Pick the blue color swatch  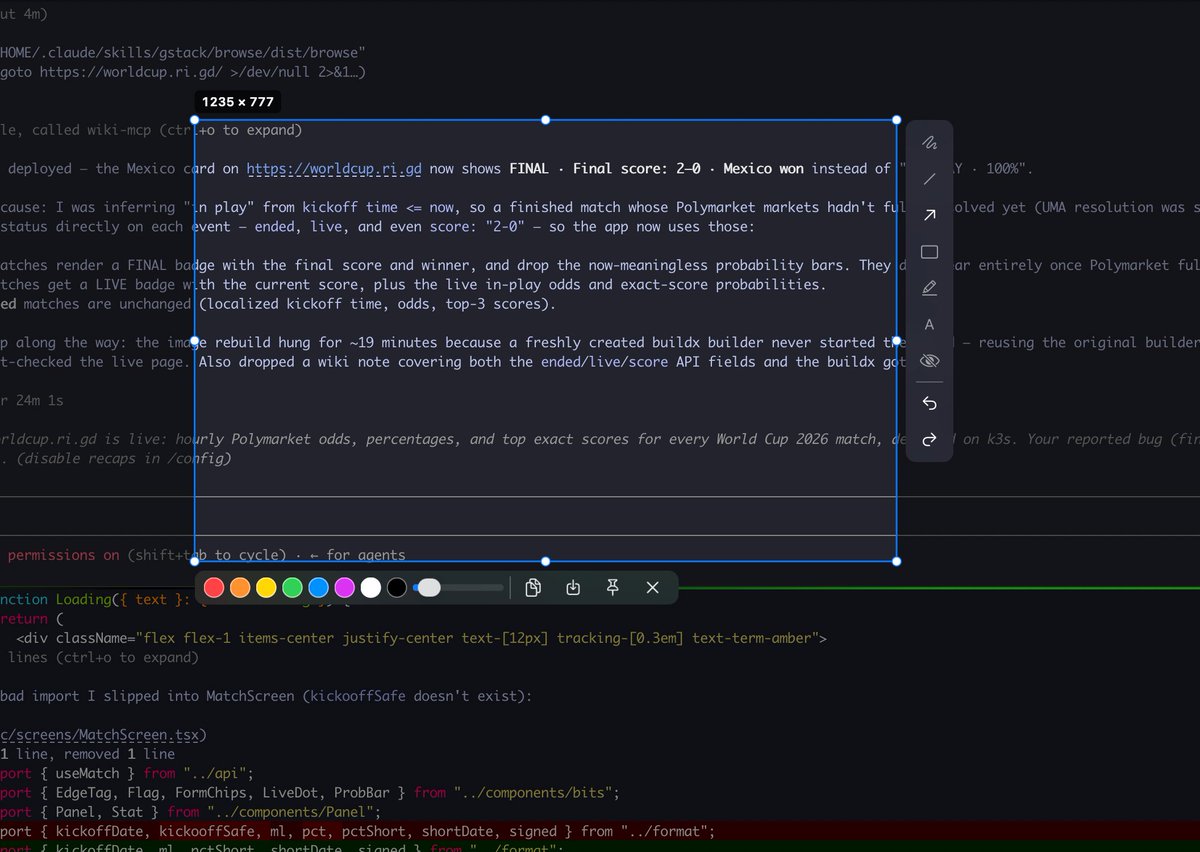(x=318, y=588)
